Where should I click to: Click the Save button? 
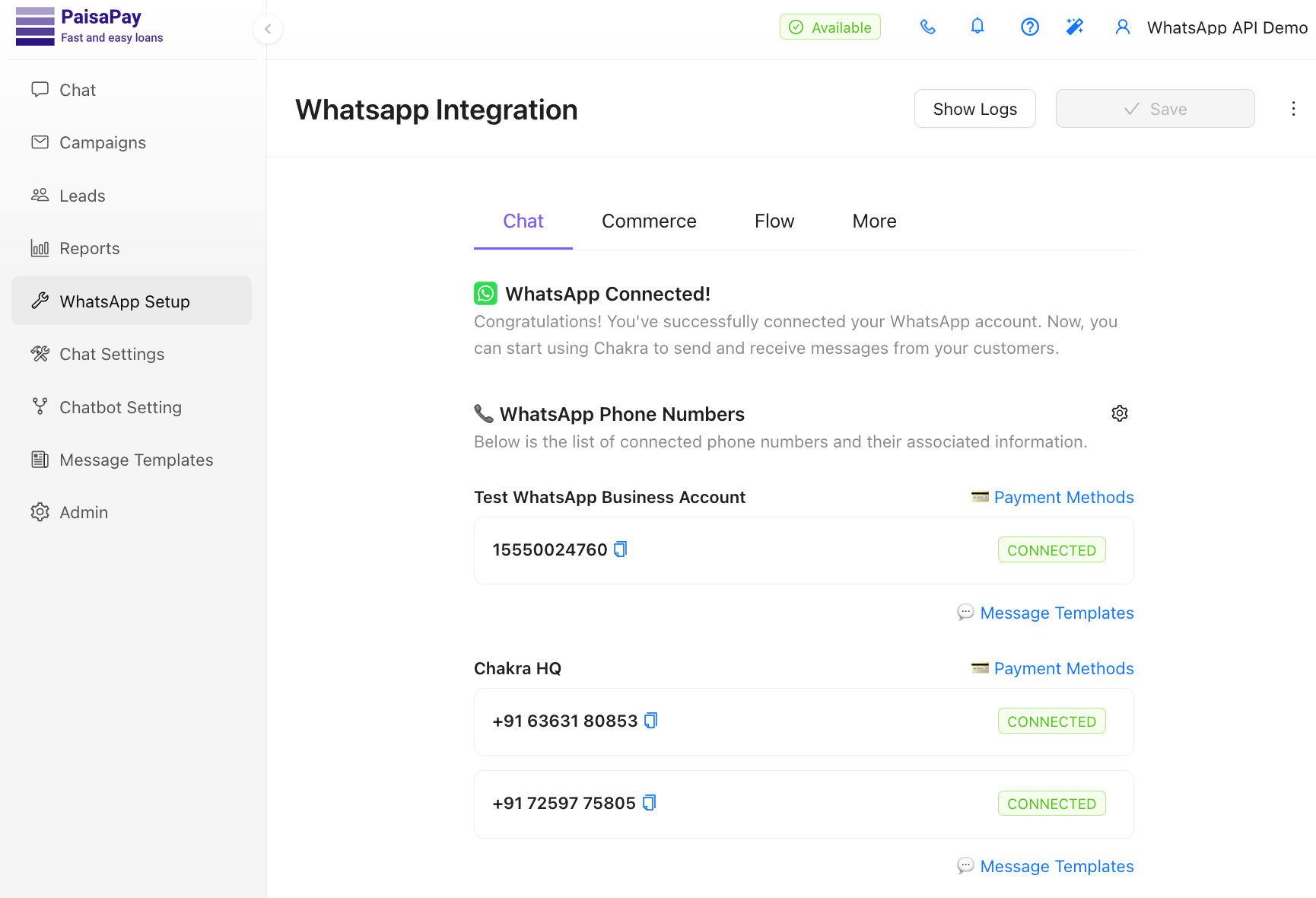tap(1155, 109)
